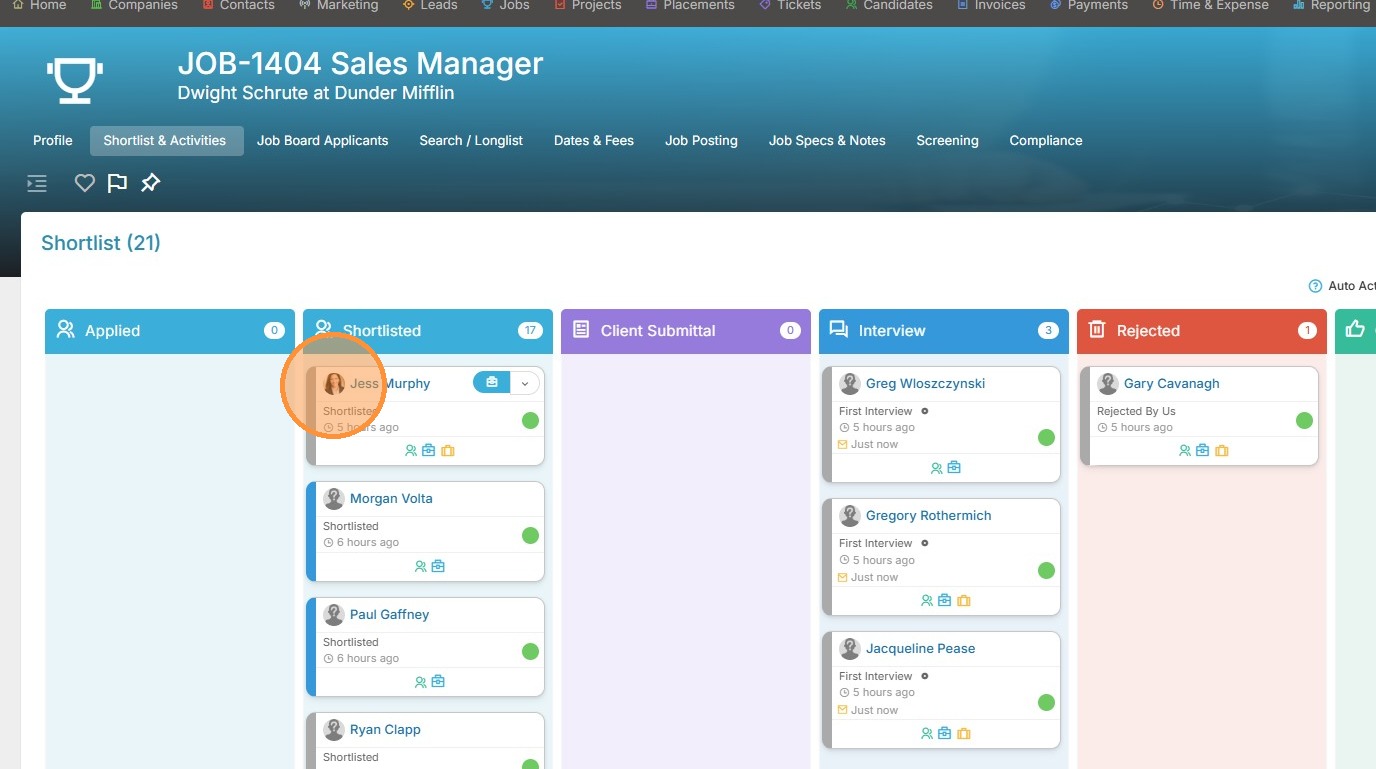This screenshot has width=1376, height=769.
Task: Click the green status dot on Gary Cavanagh's card
Action: pyautogui.click(x=1304, y=420)
